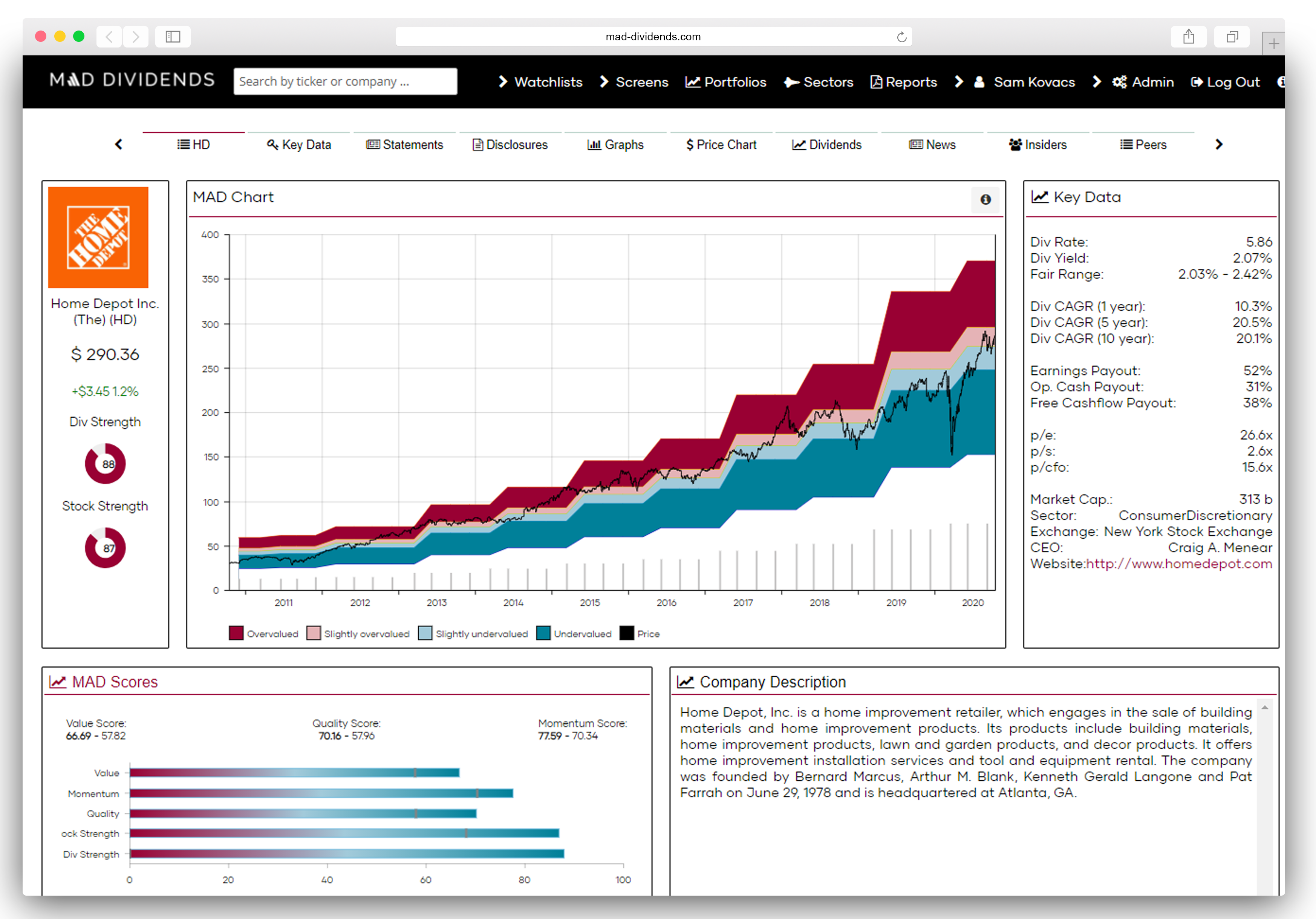Image resolution: width=1316 pixels, height=919 pixels.
Task: Open the Sectors menu
Action: click(x=819, y=82)
